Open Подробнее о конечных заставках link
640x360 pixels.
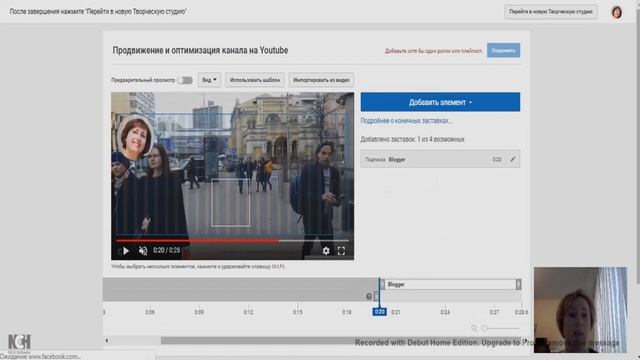406,121
